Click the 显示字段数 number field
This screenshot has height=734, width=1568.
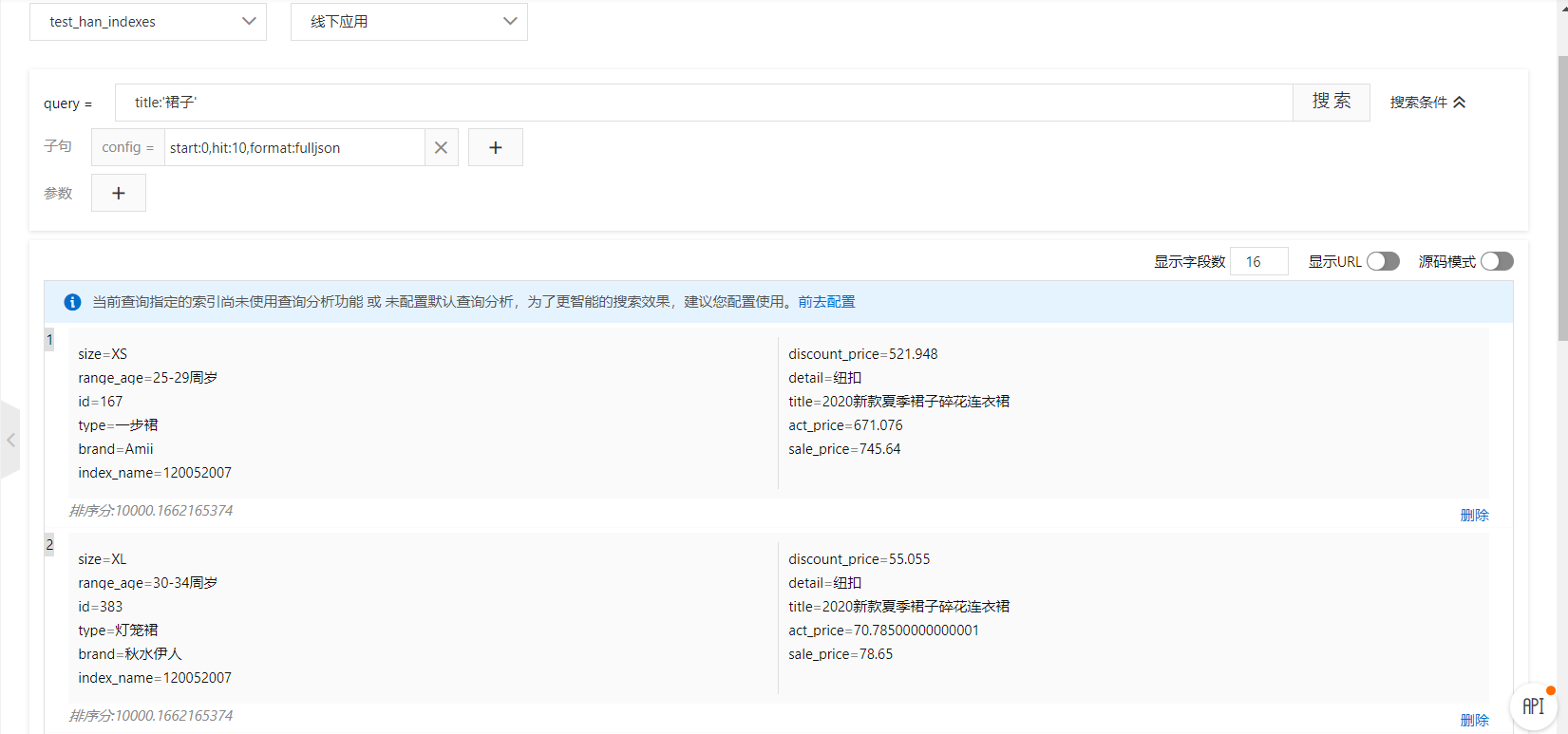coord(1259,261)
